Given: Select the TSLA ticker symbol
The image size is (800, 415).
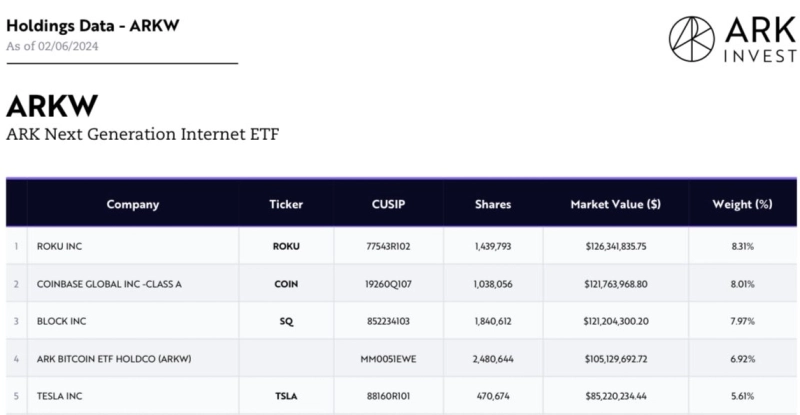Looking at the screenshot, I should pyautogui.click(x=286, y=396).
